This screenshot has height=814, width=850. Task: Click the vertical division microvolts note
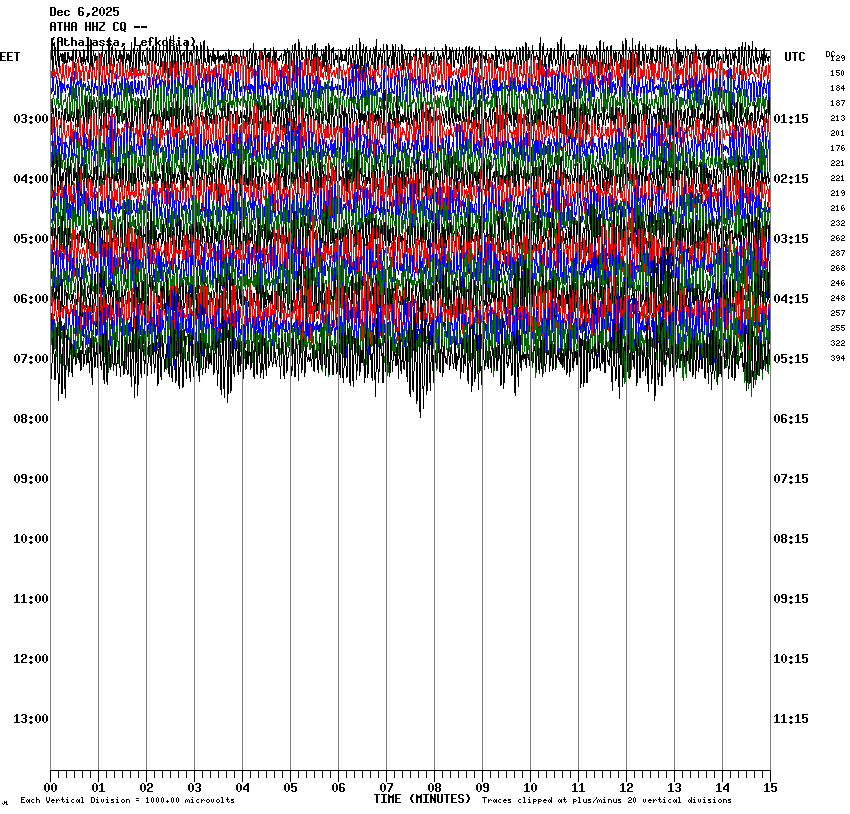(127, 800)
